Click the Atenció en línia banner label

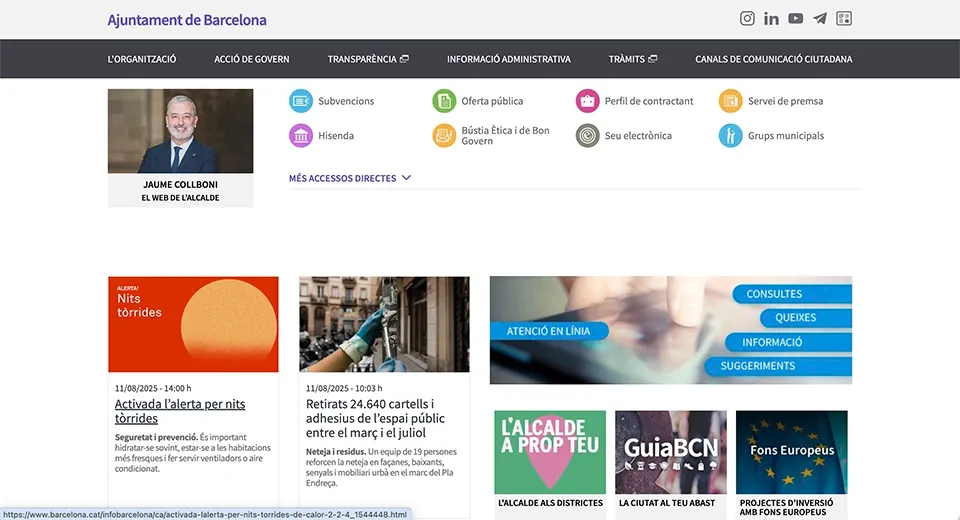[x=549, y=331]
